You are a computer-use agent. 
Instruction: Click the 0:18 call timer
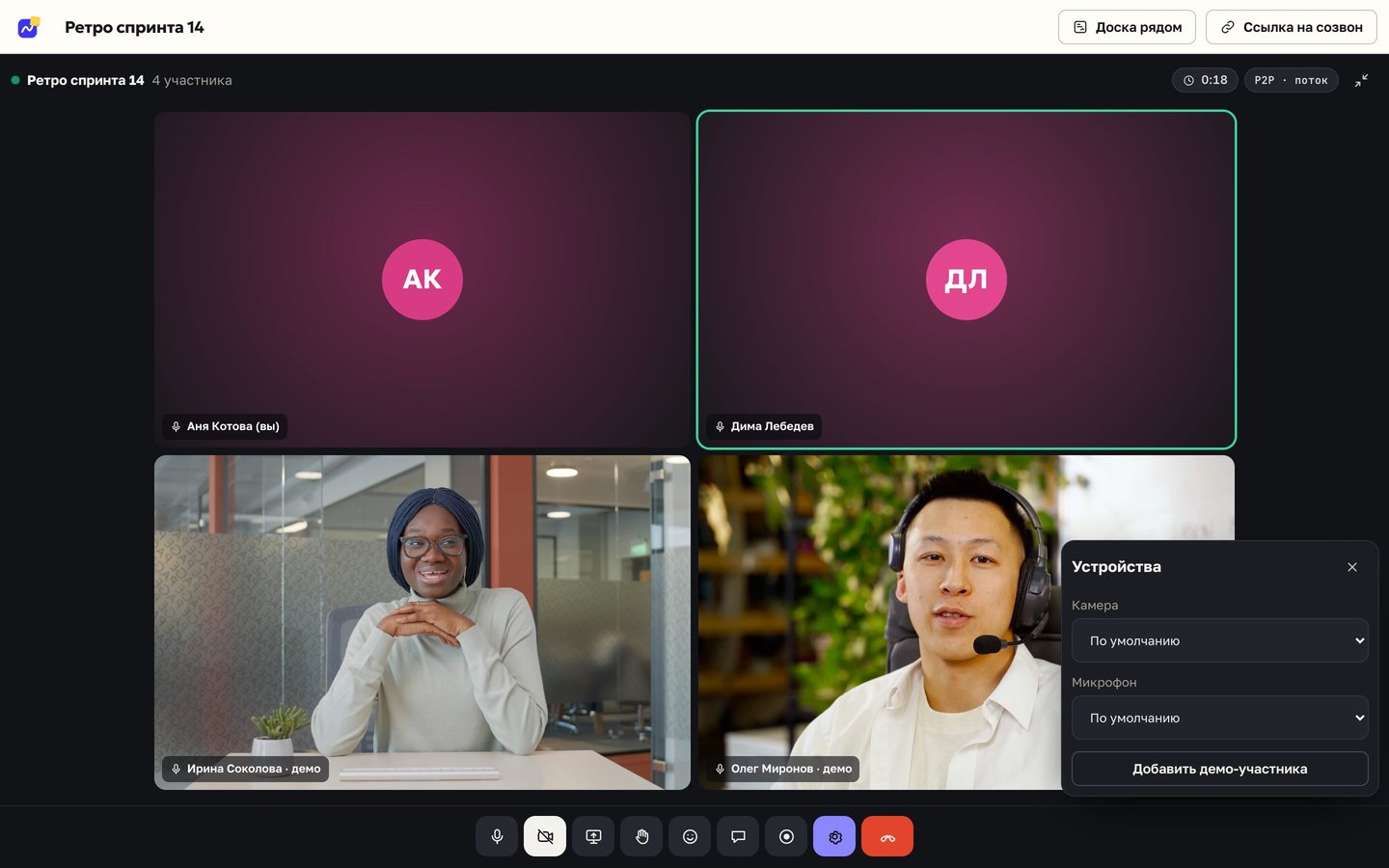pos(1206,80)
